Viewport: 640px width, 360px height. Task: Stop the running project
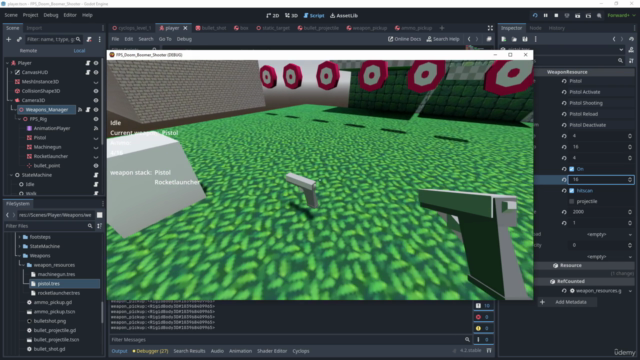point(556,16)
